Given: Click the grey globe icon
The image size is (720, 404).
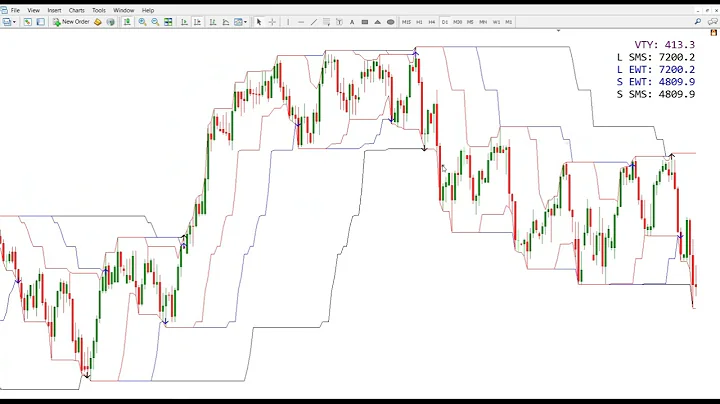Looking at the screenshot, I should point(110,22).
